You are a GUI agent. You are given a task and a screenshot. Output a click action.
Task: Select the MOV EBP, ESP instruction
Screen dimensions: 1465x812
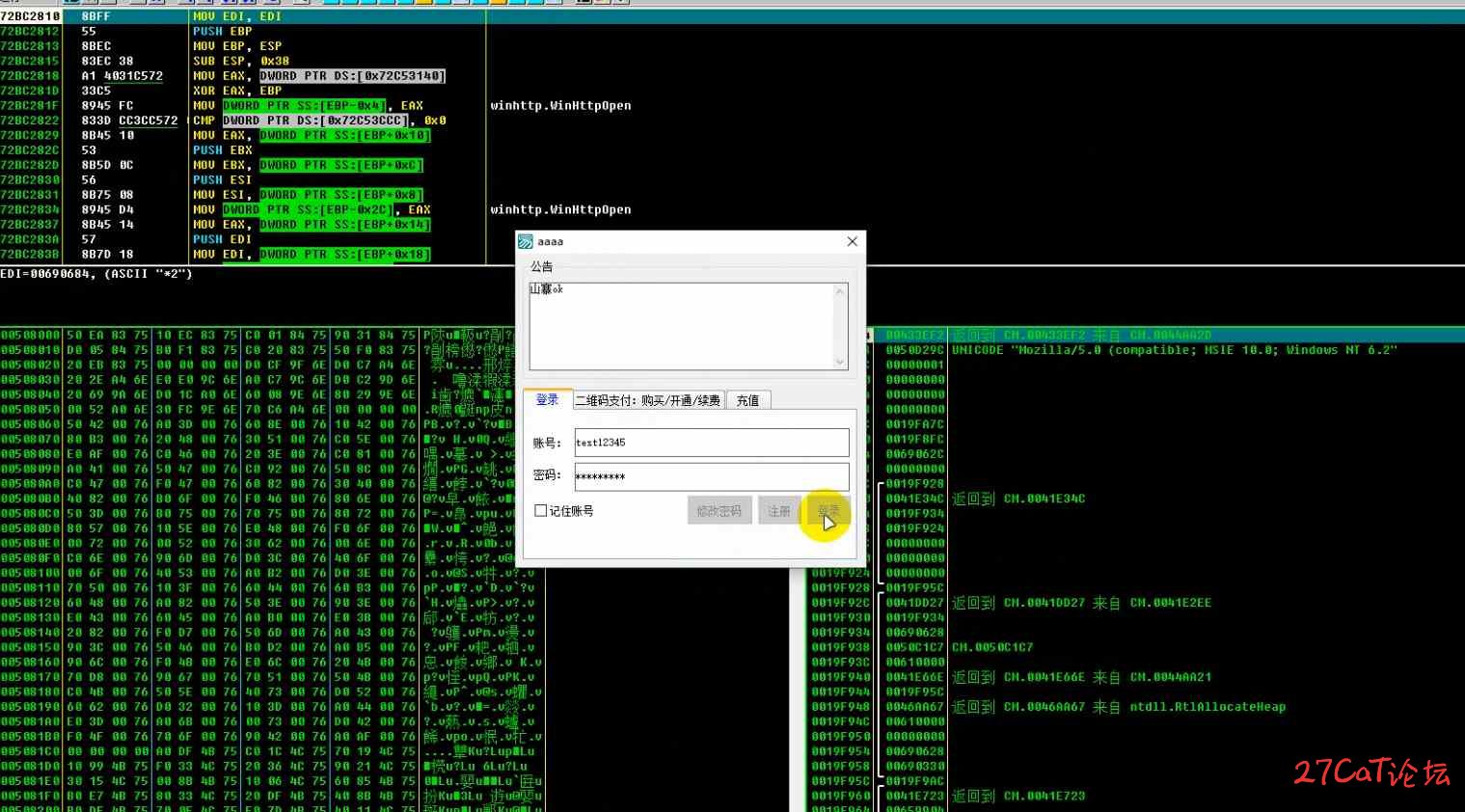237,45
